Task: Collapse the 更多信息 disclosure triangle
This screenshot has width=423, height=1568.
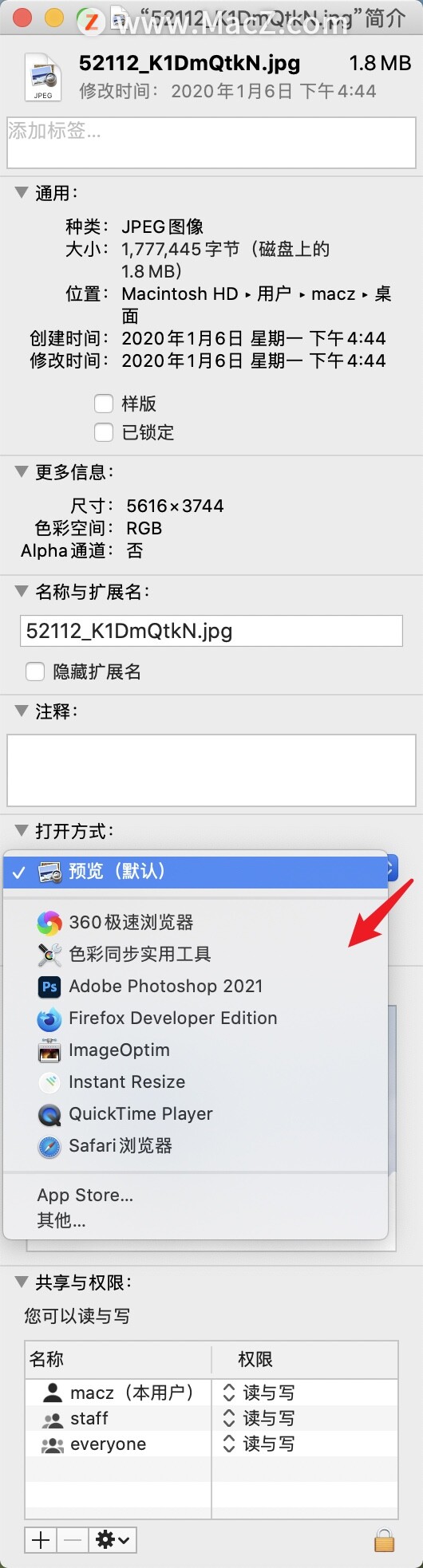Action: pyautogui.click(x=22, y=471)
